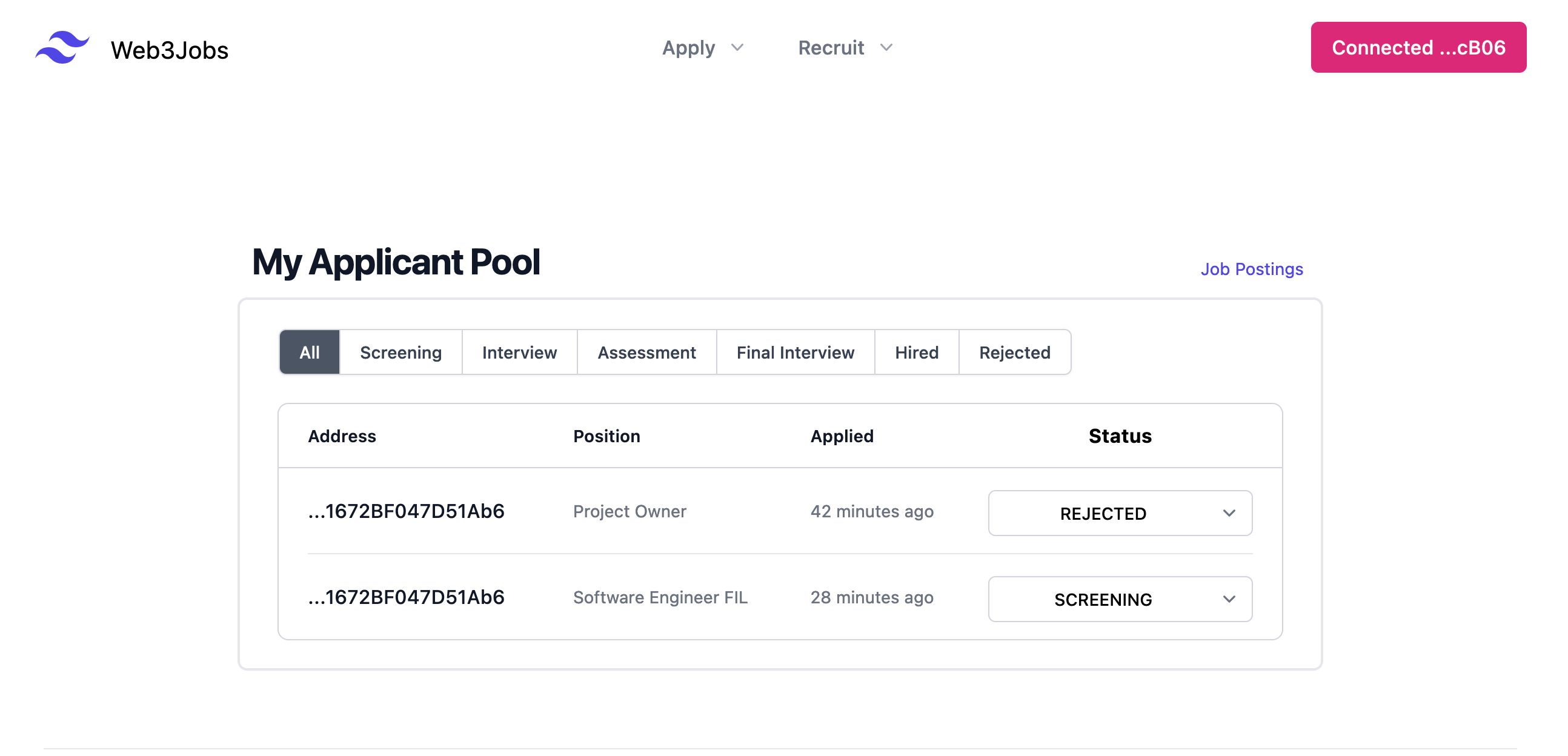Image resolution: width=1568 pixels, height=756 pixels.
Task: Switch to the Final Interview tab
Action: tap(795, 351)
